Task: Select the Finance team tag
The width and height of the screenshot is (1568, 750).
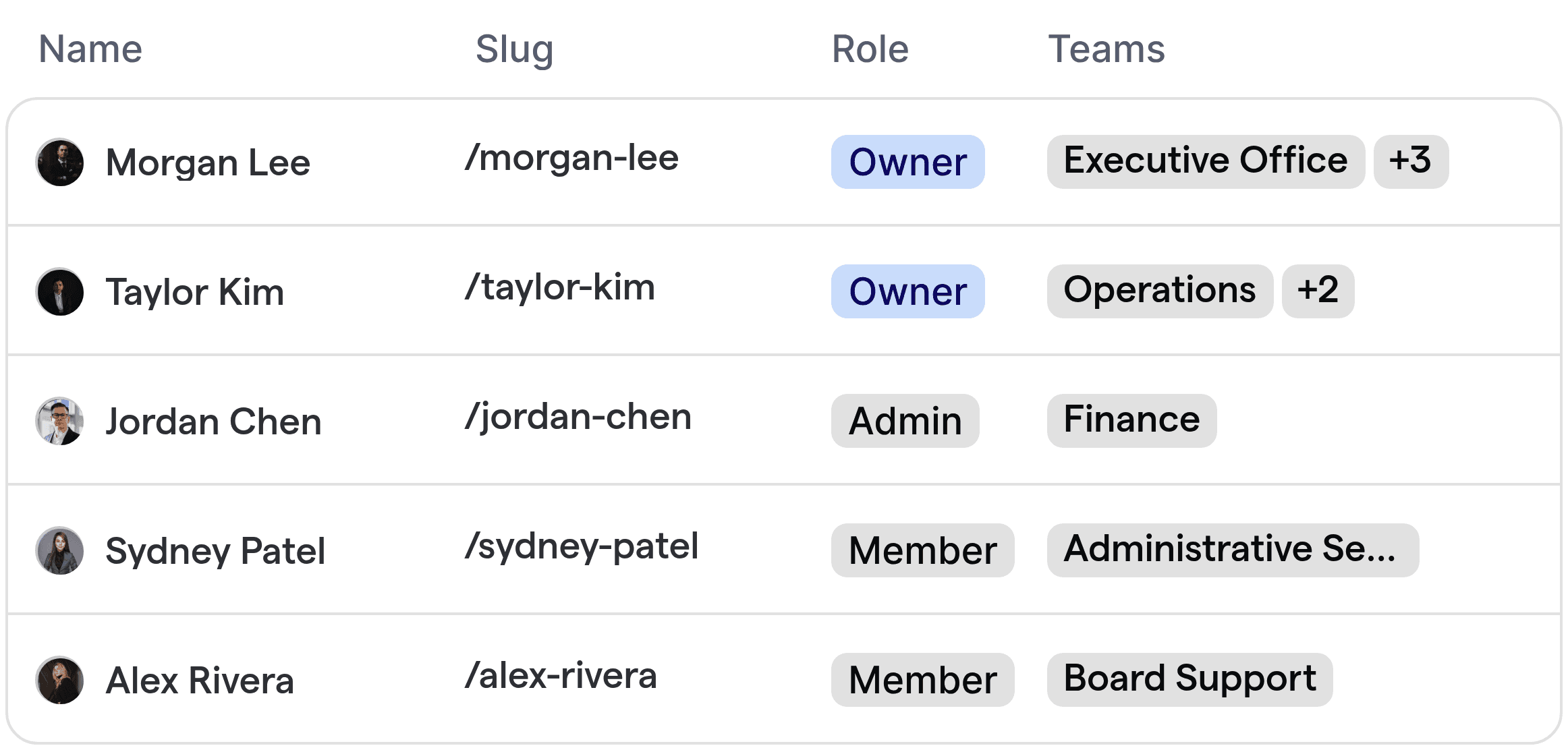Action: pos(1131,420)
